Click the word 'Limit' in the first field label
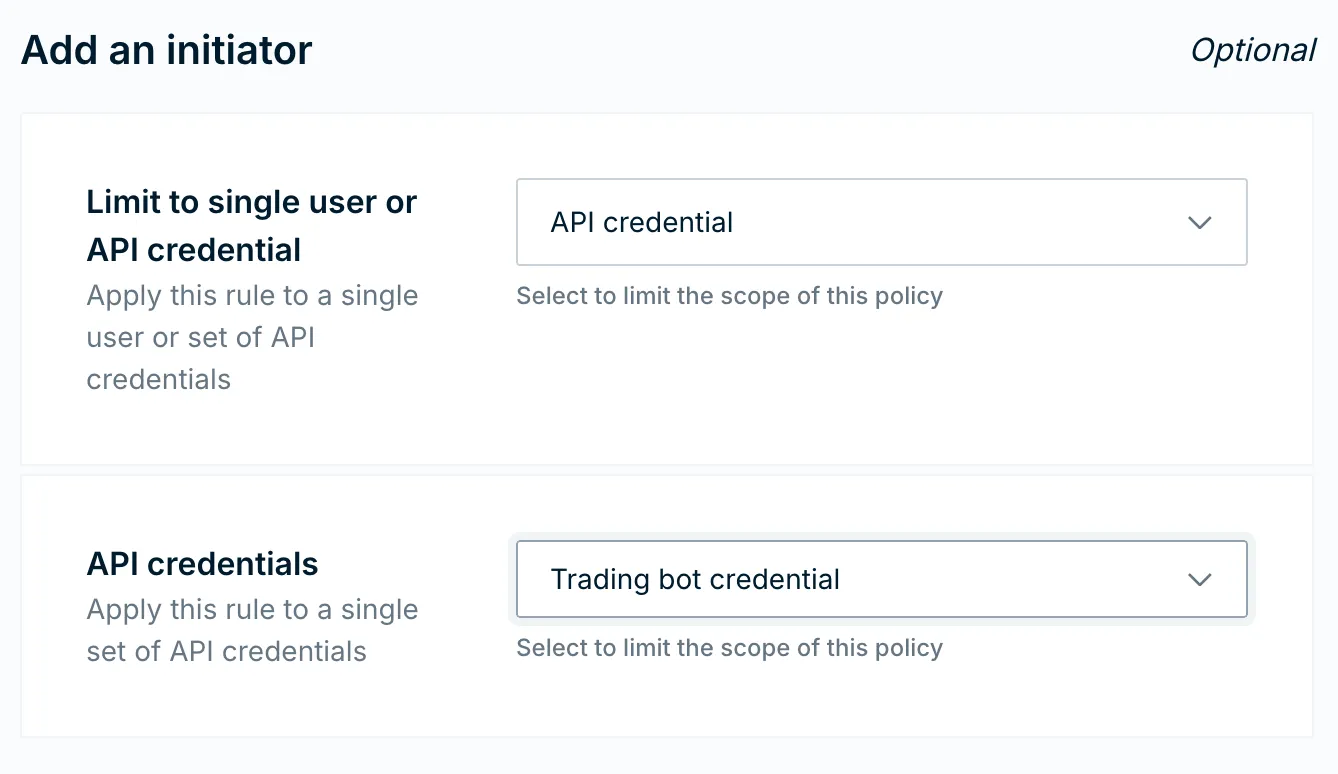1338x774 pixels. (x=124, y=203)
